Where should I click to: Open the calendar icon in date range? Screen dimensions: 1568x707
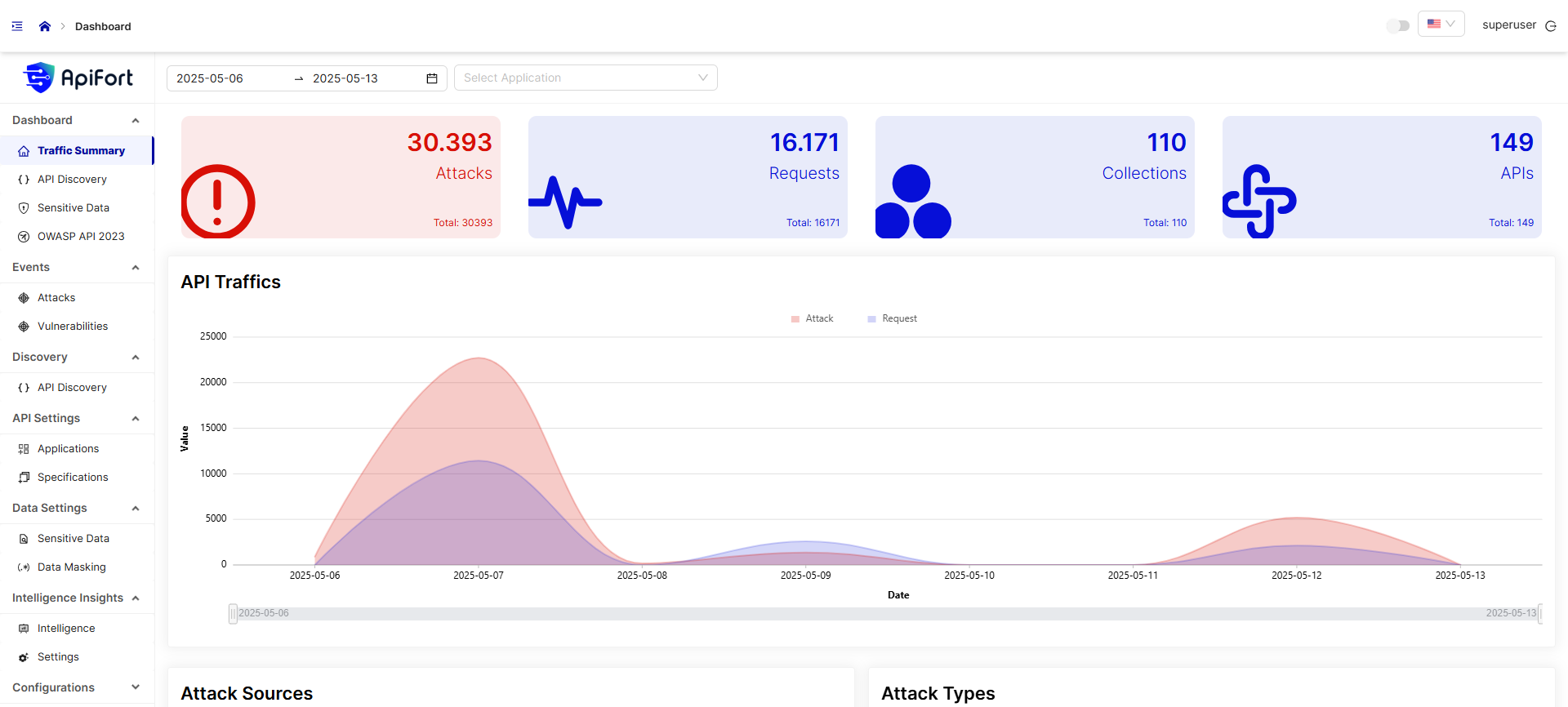click(432, 78)
